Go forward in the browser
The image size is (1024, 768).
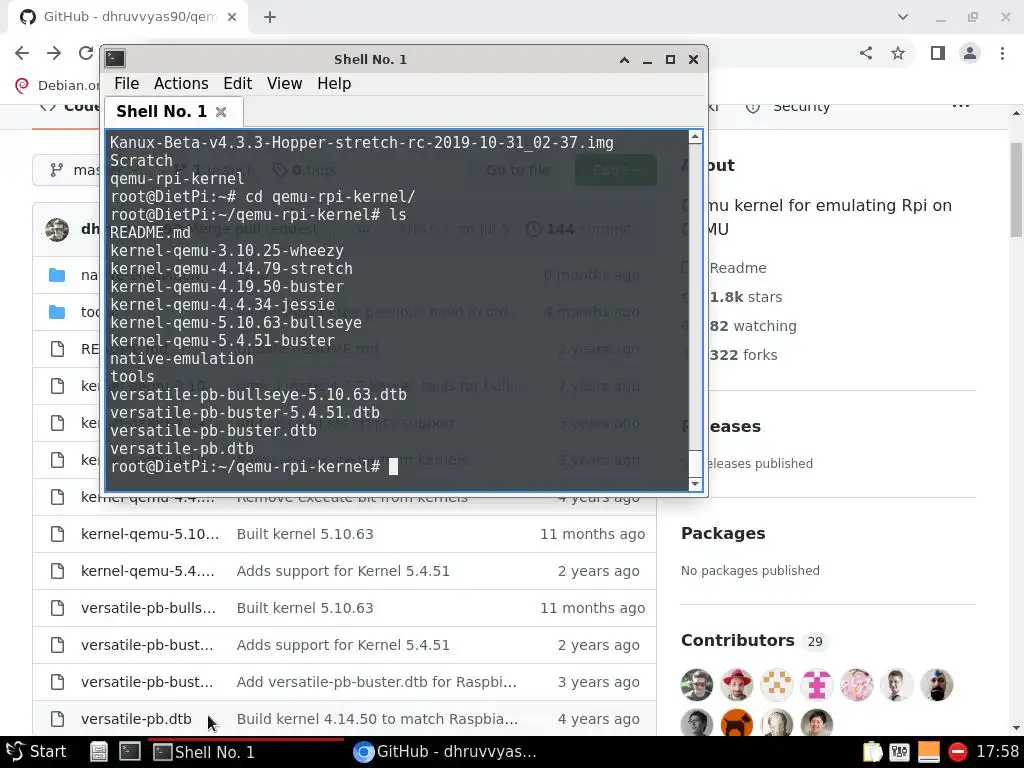[54, 53]
